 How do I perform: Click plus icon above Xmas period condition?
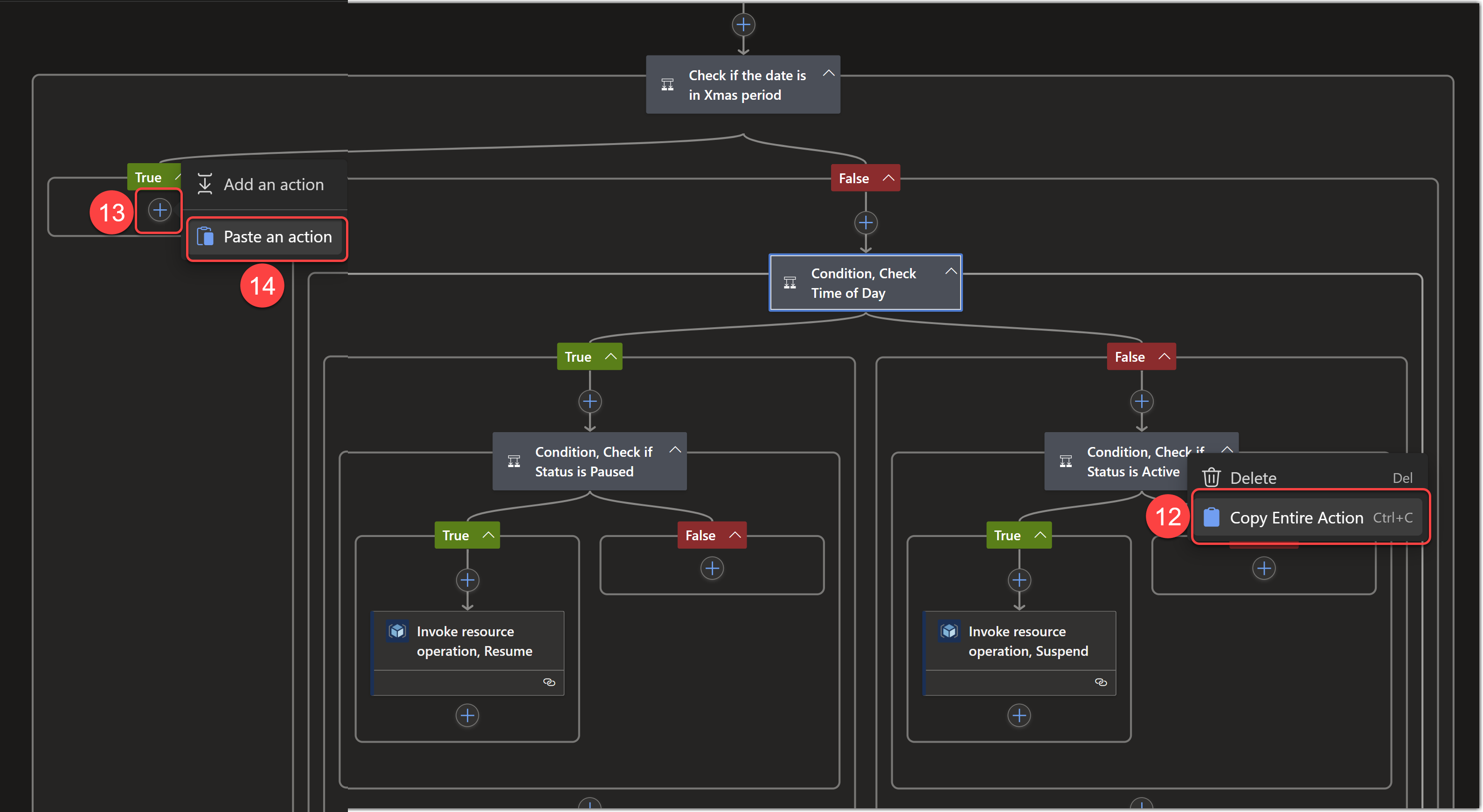coord(743,25)
